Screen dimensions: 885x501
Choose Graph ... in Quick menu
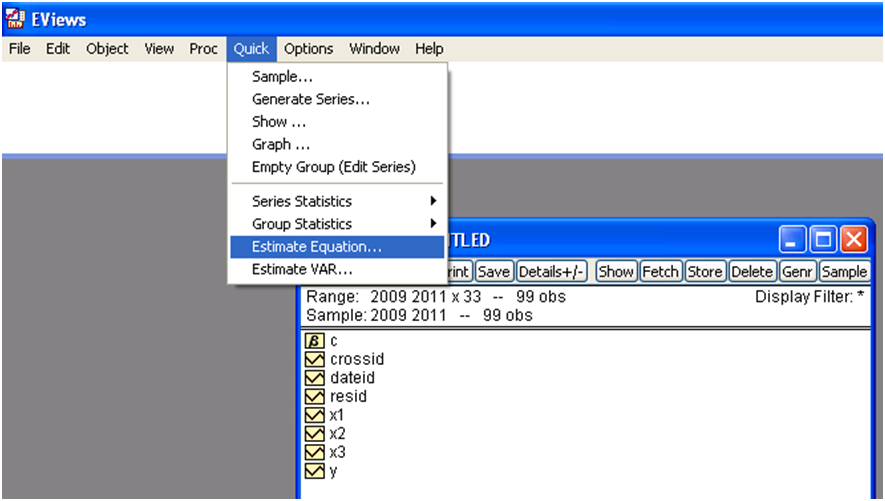coord(338,144)
